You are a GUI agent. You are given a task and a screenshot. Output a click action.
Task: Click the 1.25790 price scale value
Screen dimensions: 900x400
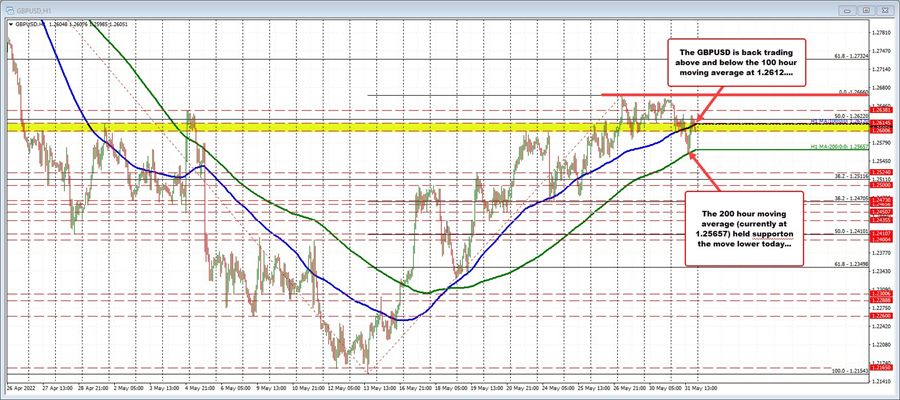pyautogui.click(x=882, y=142)
